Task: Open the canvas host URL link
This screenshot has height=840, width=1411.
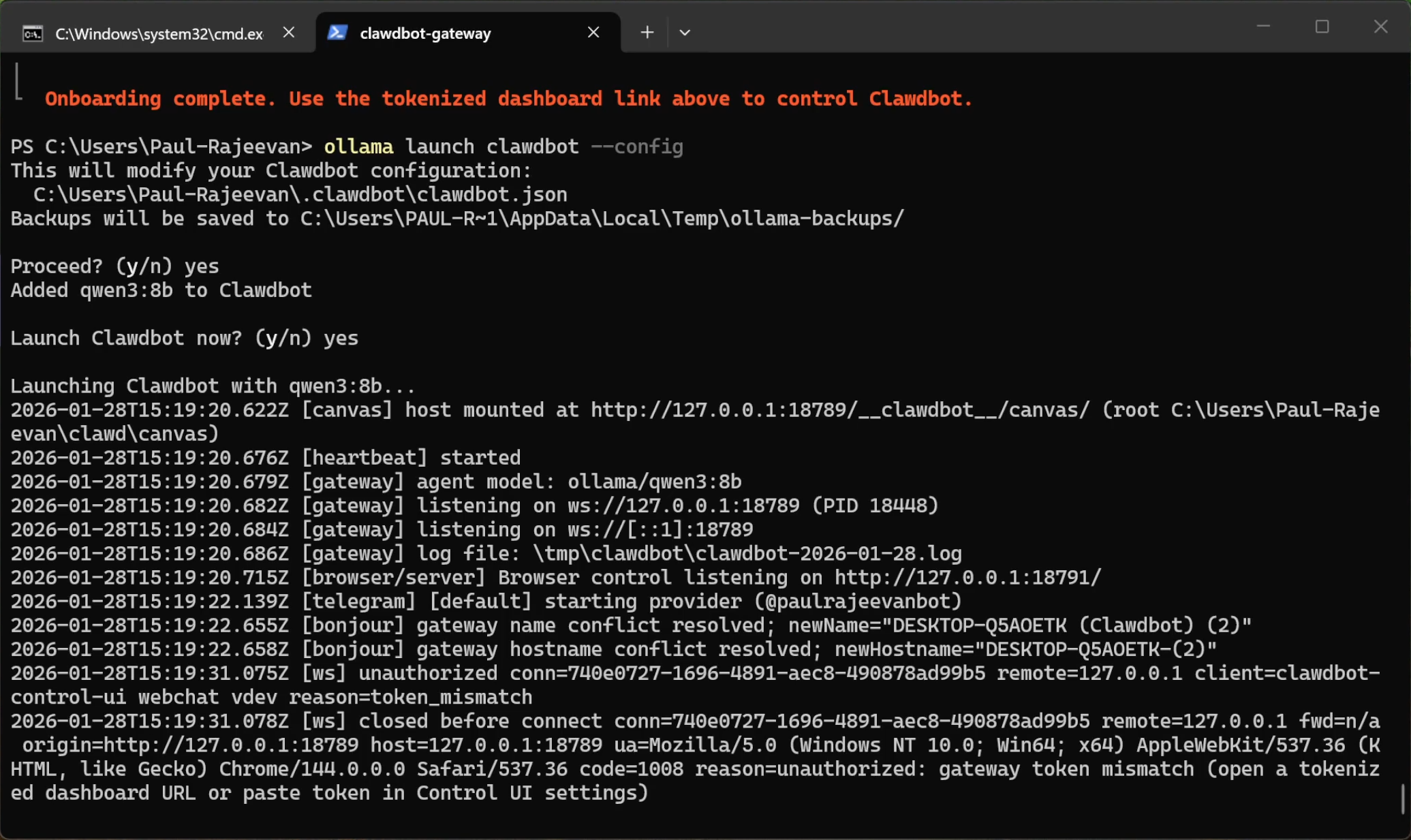Action: tap(839, 410)
